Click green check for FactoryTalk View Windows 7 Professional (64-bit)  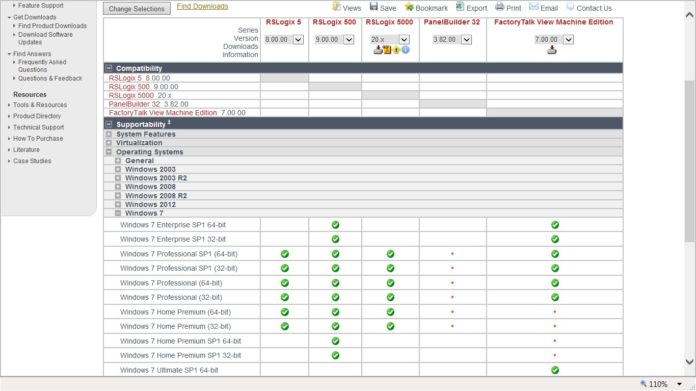point(555,283)
